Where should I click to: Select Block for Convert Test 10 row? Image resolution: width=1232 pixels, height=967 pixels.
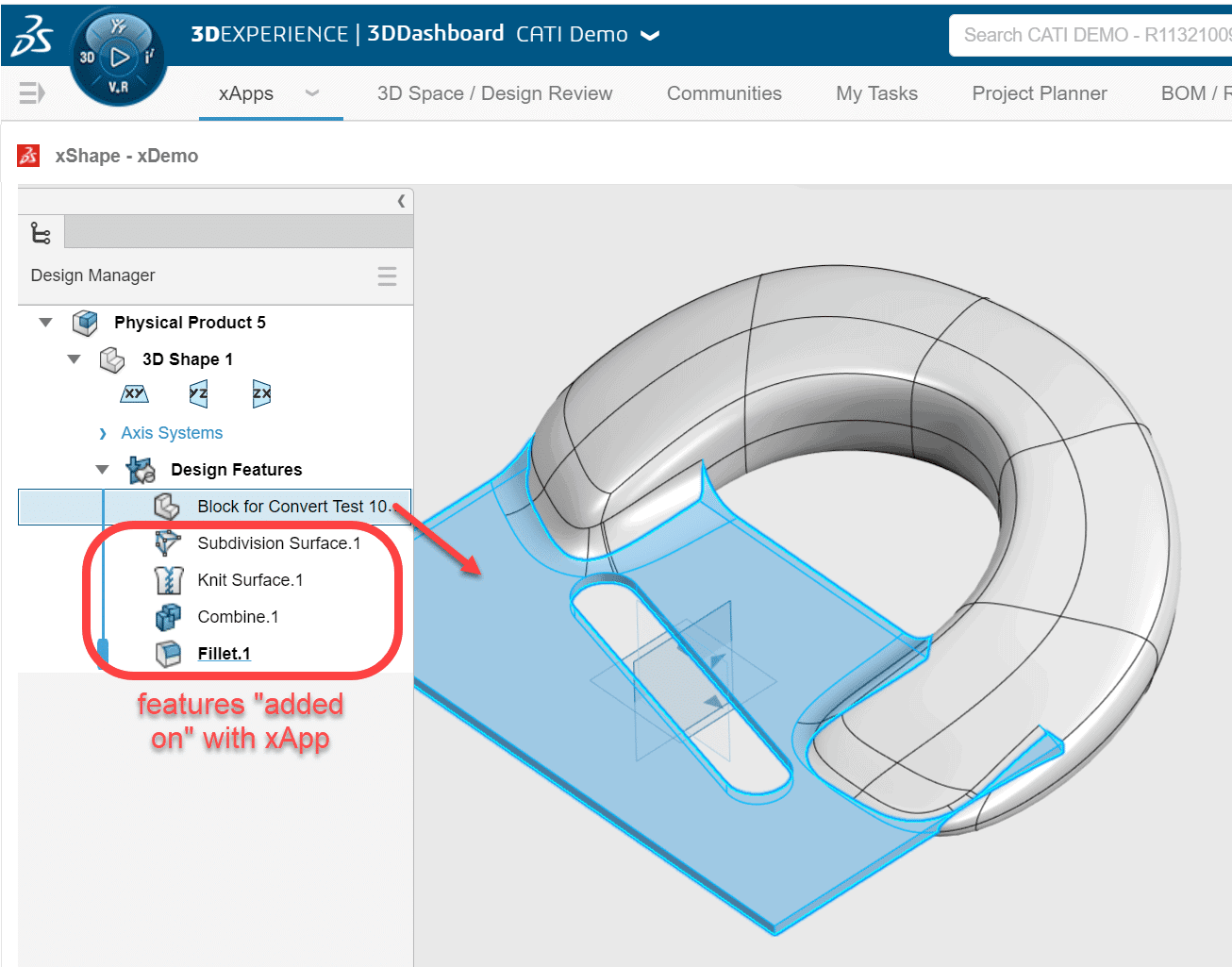point(214,507)
